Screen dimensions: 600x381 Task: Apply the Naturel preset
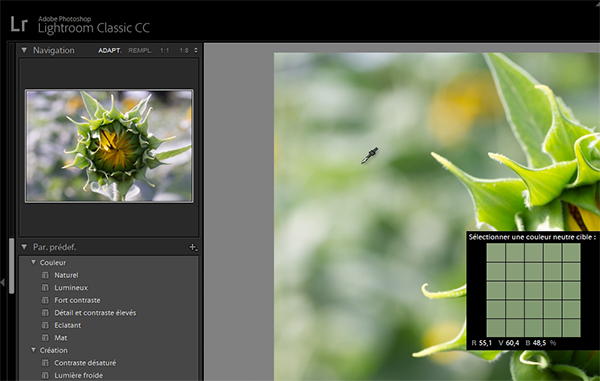tap(66, 275)
